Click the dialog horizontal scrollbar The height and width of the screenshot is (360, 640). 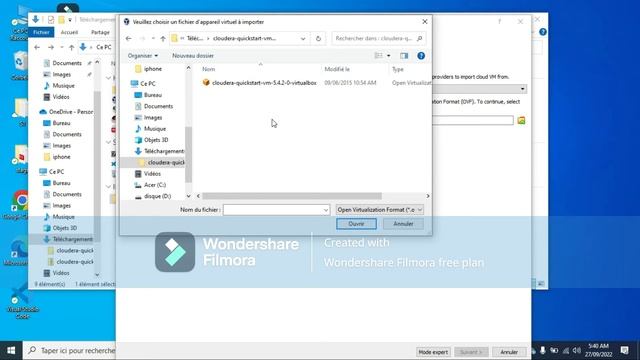coord(292,196)
